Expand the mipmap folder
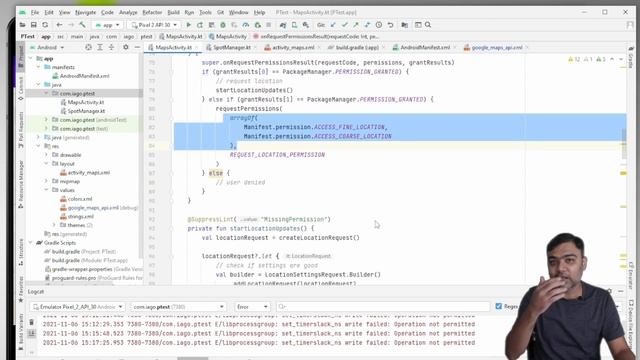The height and width of the screenshot is (360, 640). (x=46, y=181)
